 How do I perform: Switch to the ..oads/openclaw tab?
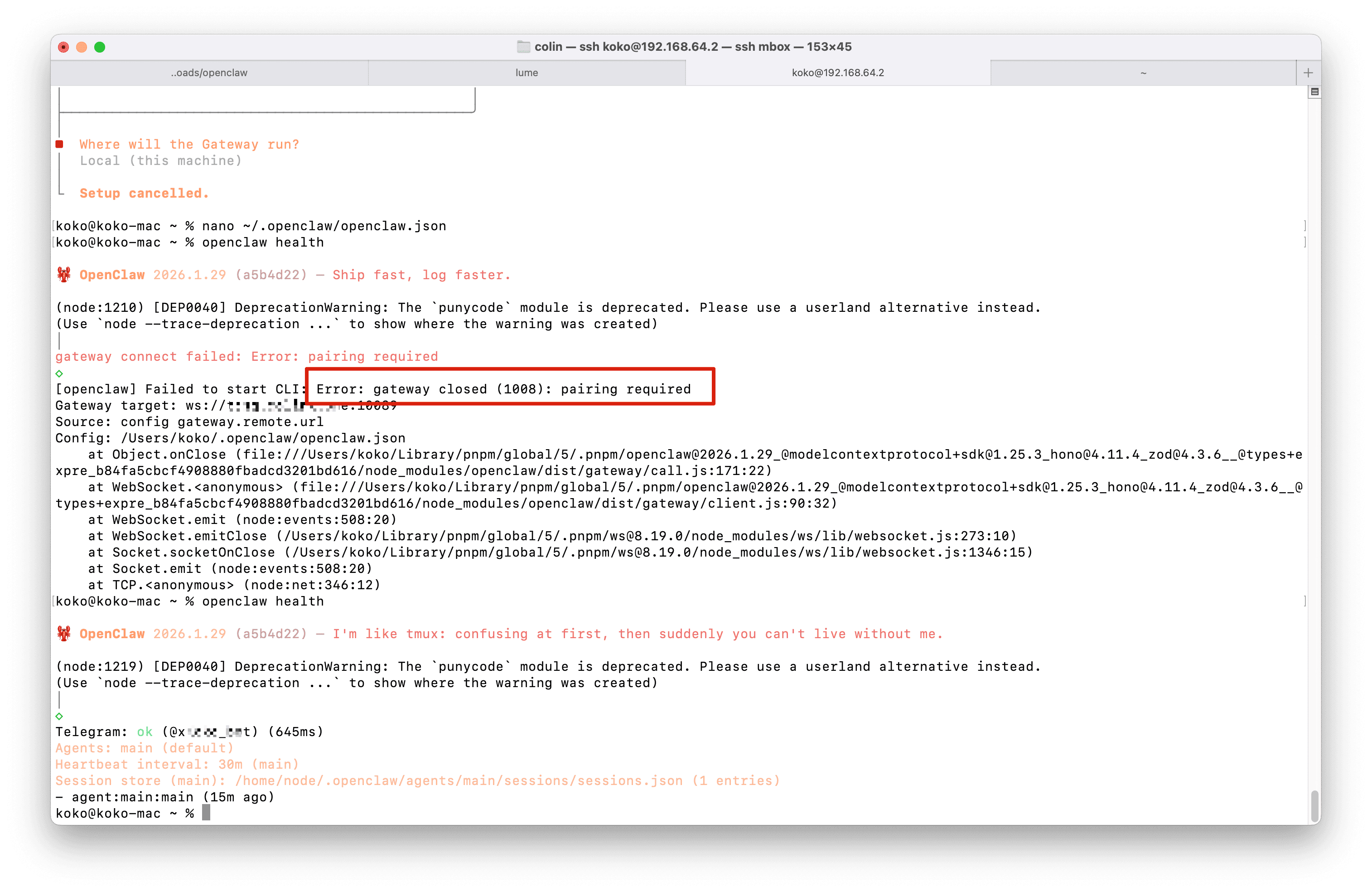[209, 73]
